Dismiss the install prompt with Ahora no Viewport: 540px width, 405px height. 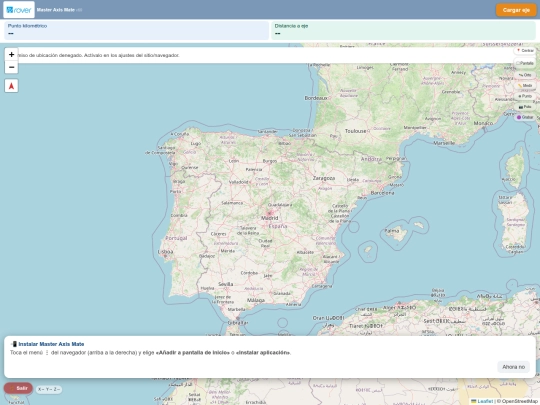tap(513, 367)
